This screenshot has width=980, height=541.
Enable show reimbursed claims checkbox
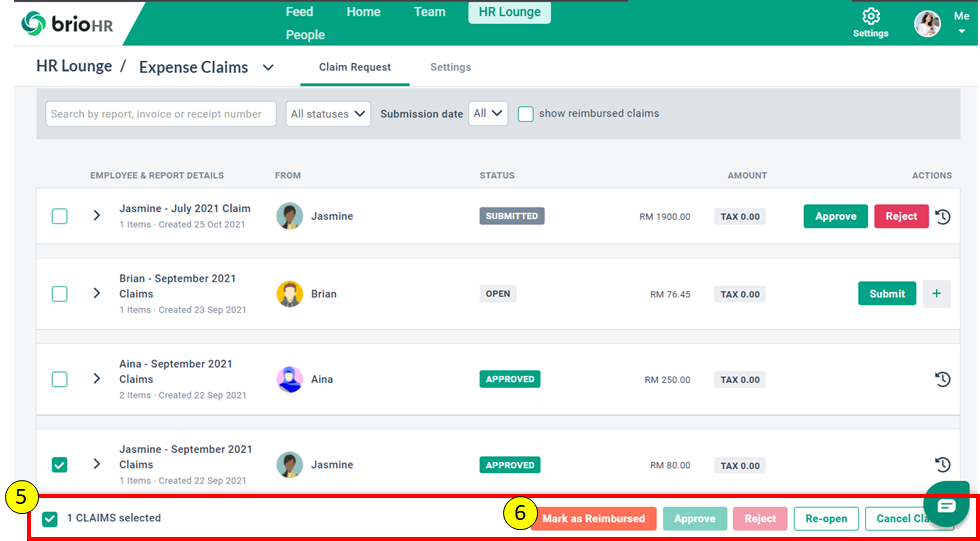click(x=526, y=114)
